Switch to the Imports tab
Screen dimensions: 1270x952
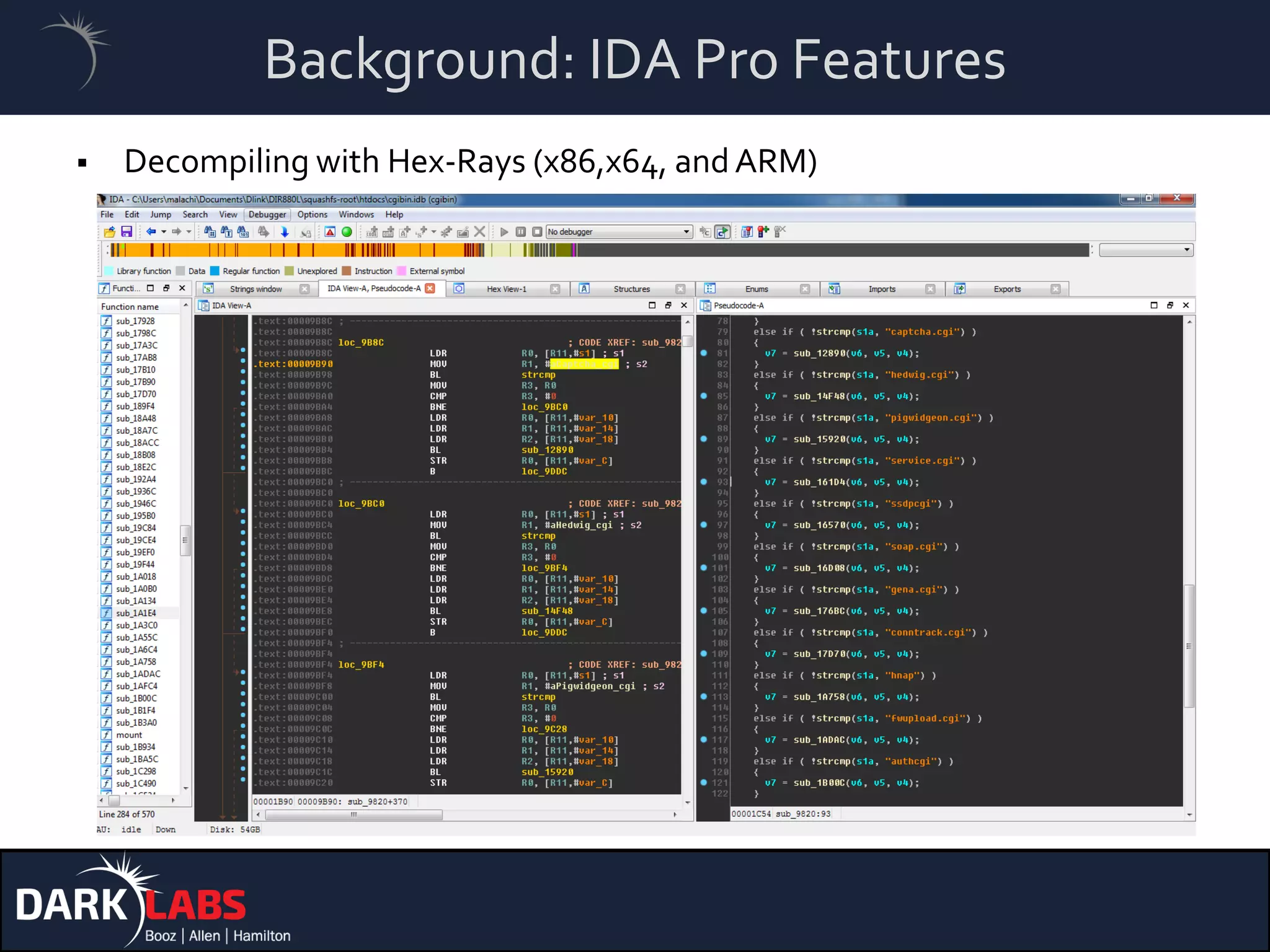click(x=882, y=289)
